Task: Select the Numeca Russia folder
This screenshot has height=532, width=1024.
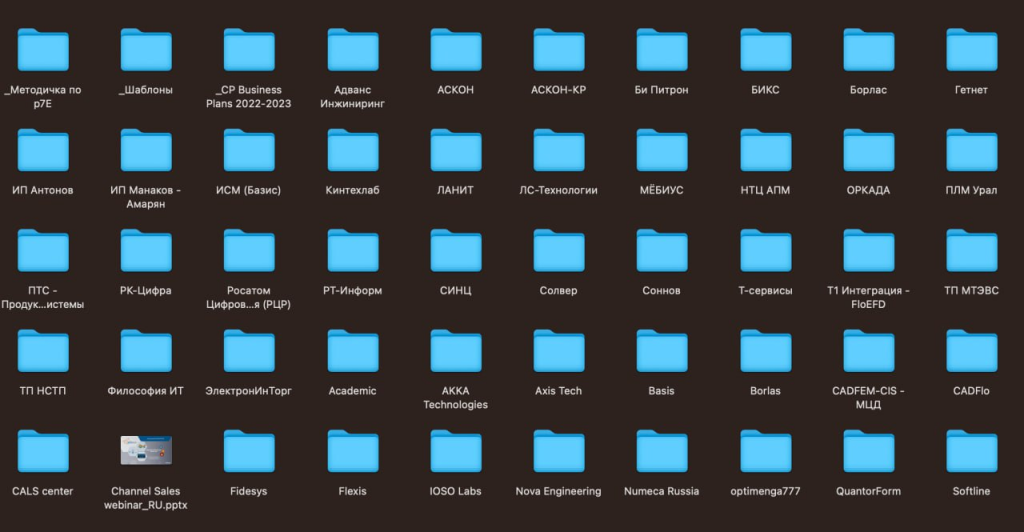Action: tap(662, 452)
